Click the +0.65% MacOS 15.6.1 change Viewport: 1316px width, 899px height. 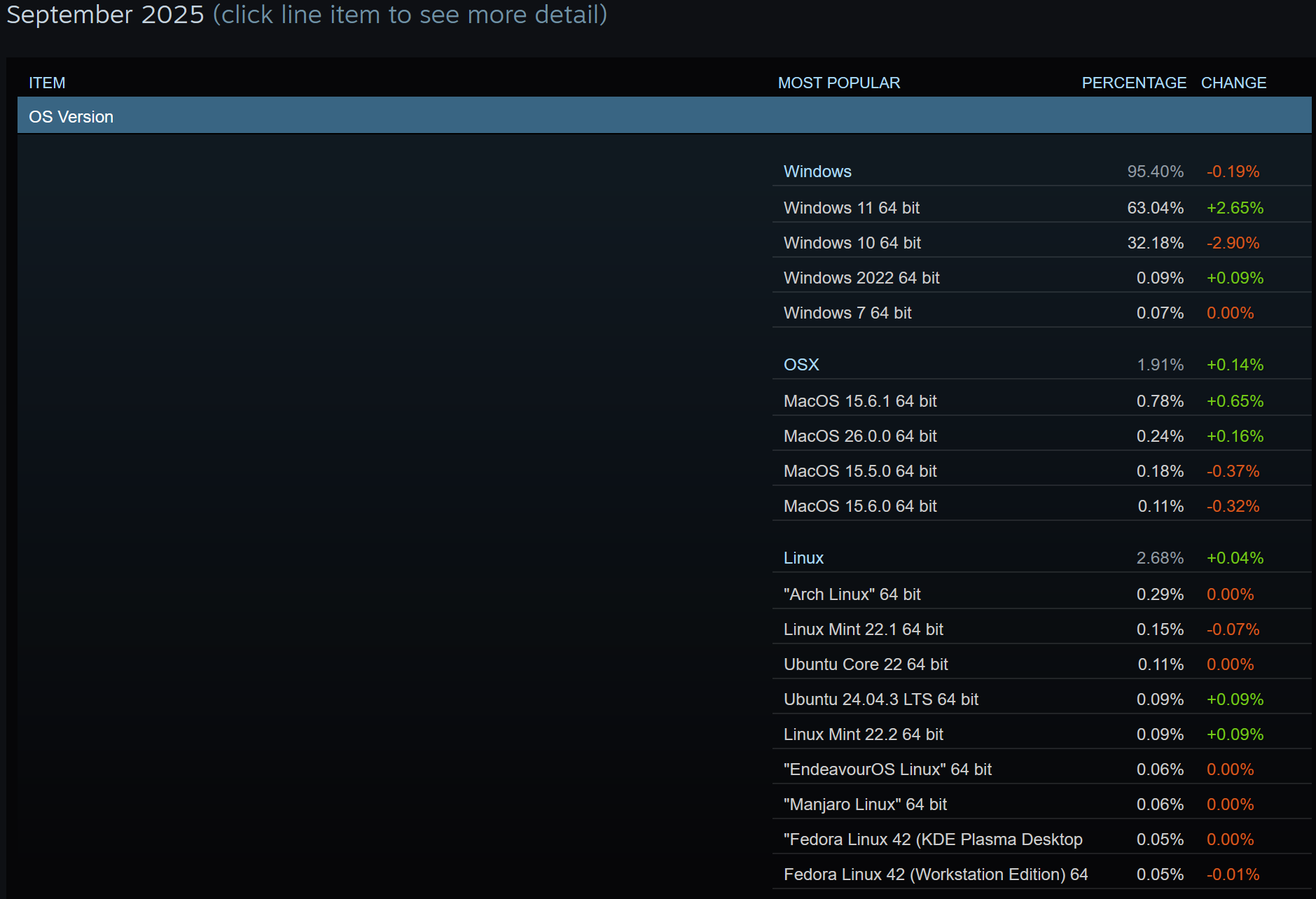(x=1235, y=401)
